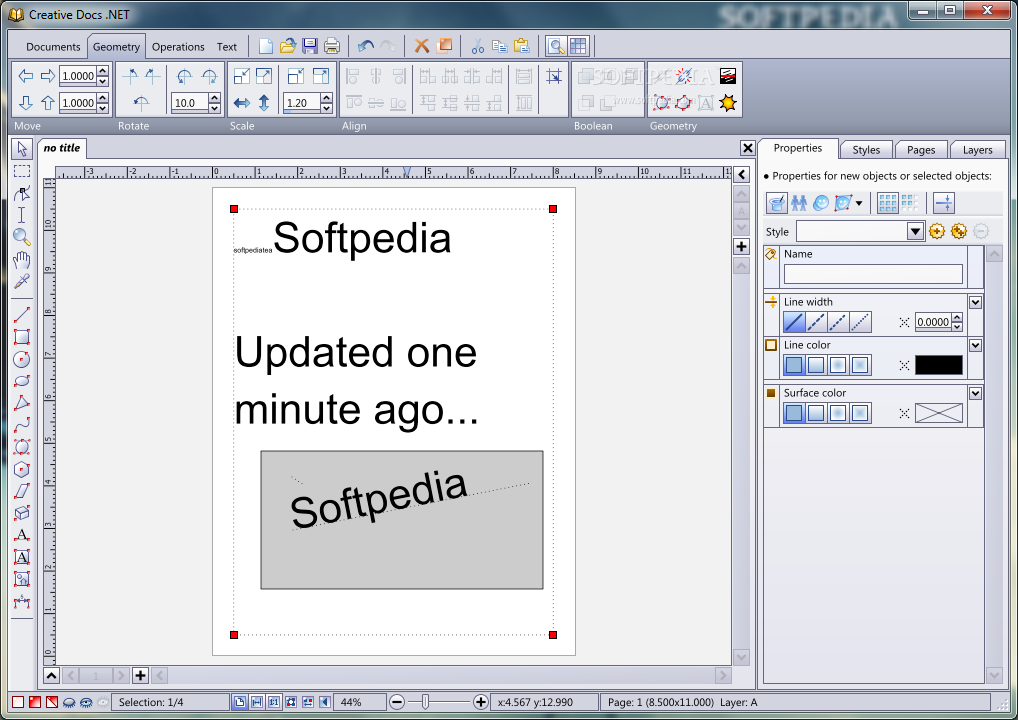Cut selection with scissors icon
The image size is (1018, 720).
tap(478, 46)
